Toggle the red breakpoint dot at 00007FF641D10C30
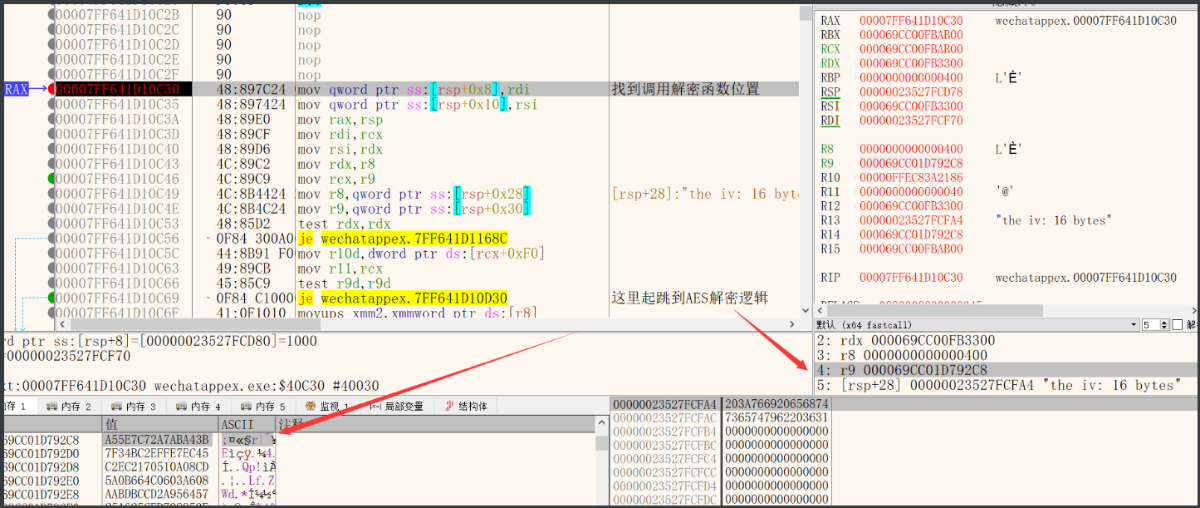Viewport: 1200px width, 508px height. tap(51, 89)
